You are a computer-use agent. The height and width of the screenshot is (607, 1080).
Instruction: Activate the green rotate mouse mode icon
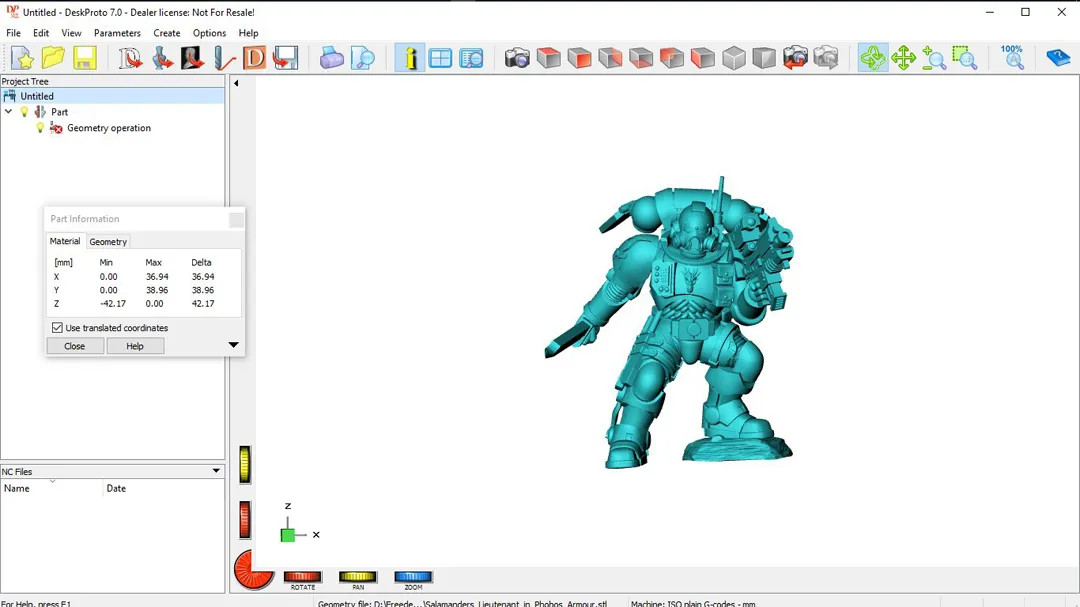(x=873, y=58)
